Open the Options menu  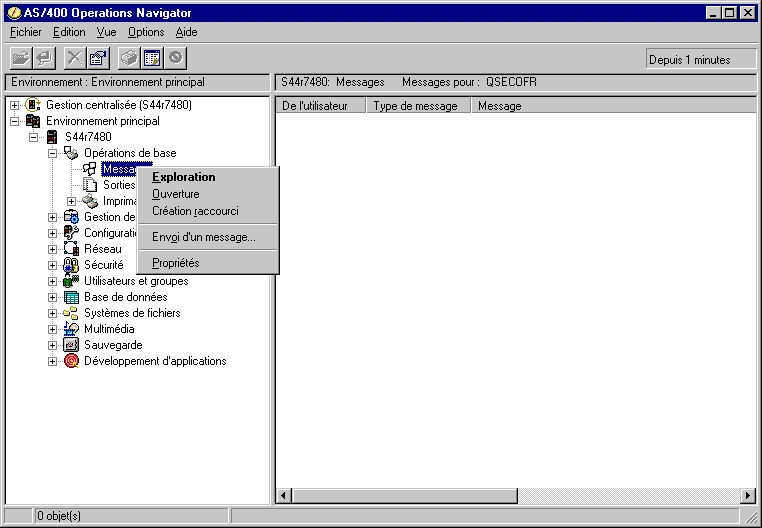point(146,32)
